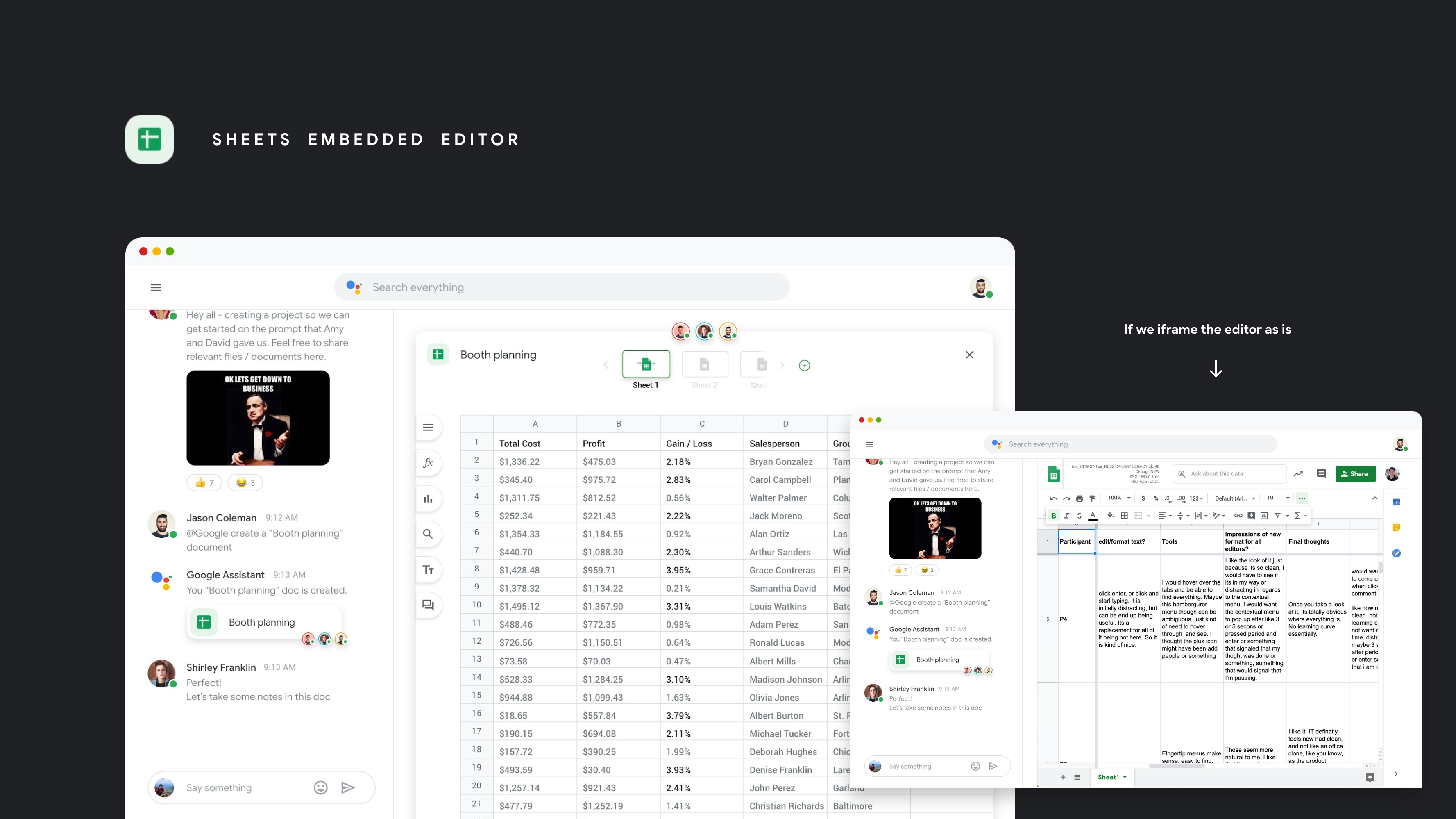
Task: Open the formula fx tool in sidebar
Action: click(428, 463)
